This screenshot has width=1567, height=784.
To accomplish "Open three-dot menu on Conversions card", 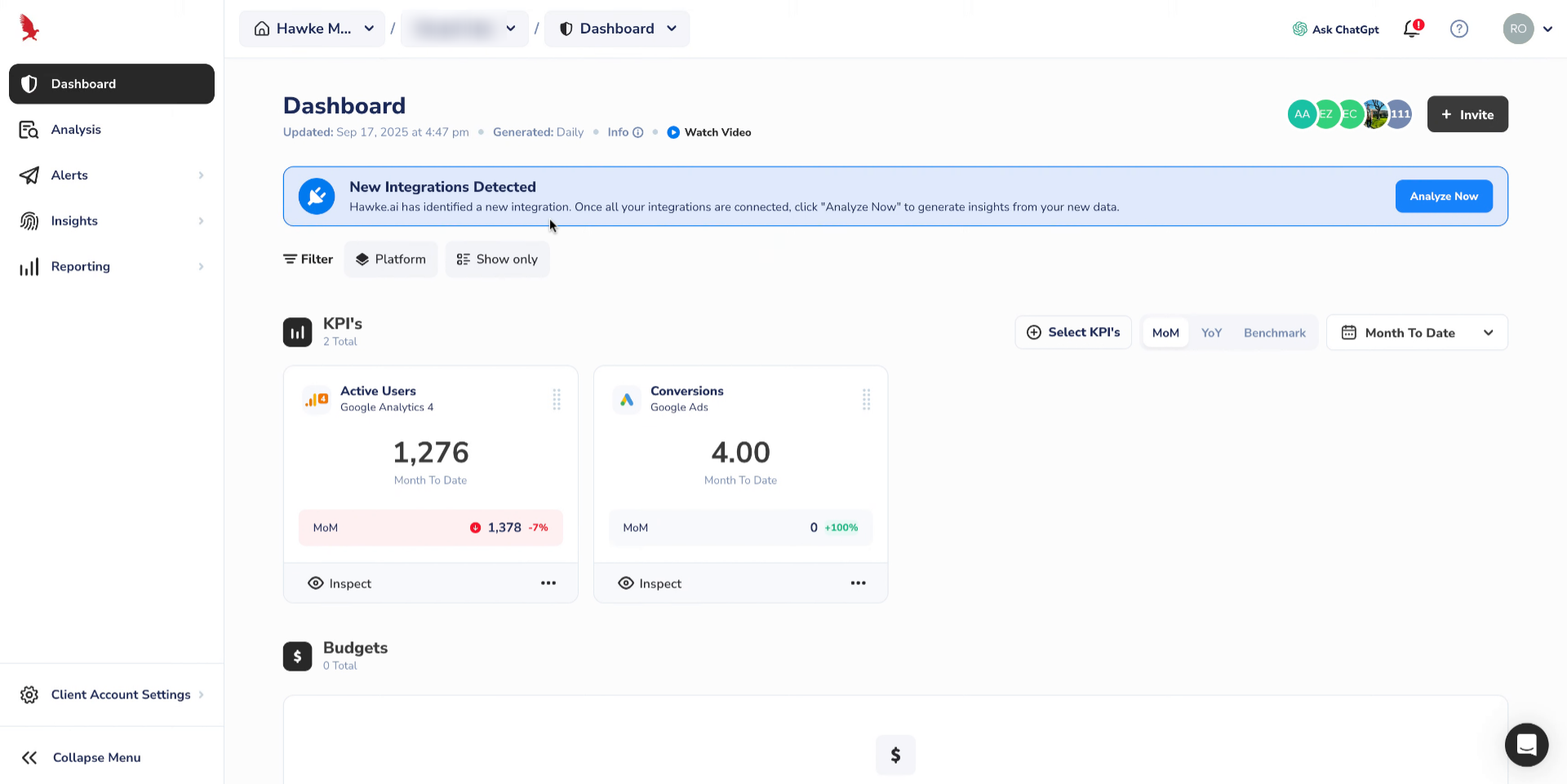I will click(x=858, y=583).
